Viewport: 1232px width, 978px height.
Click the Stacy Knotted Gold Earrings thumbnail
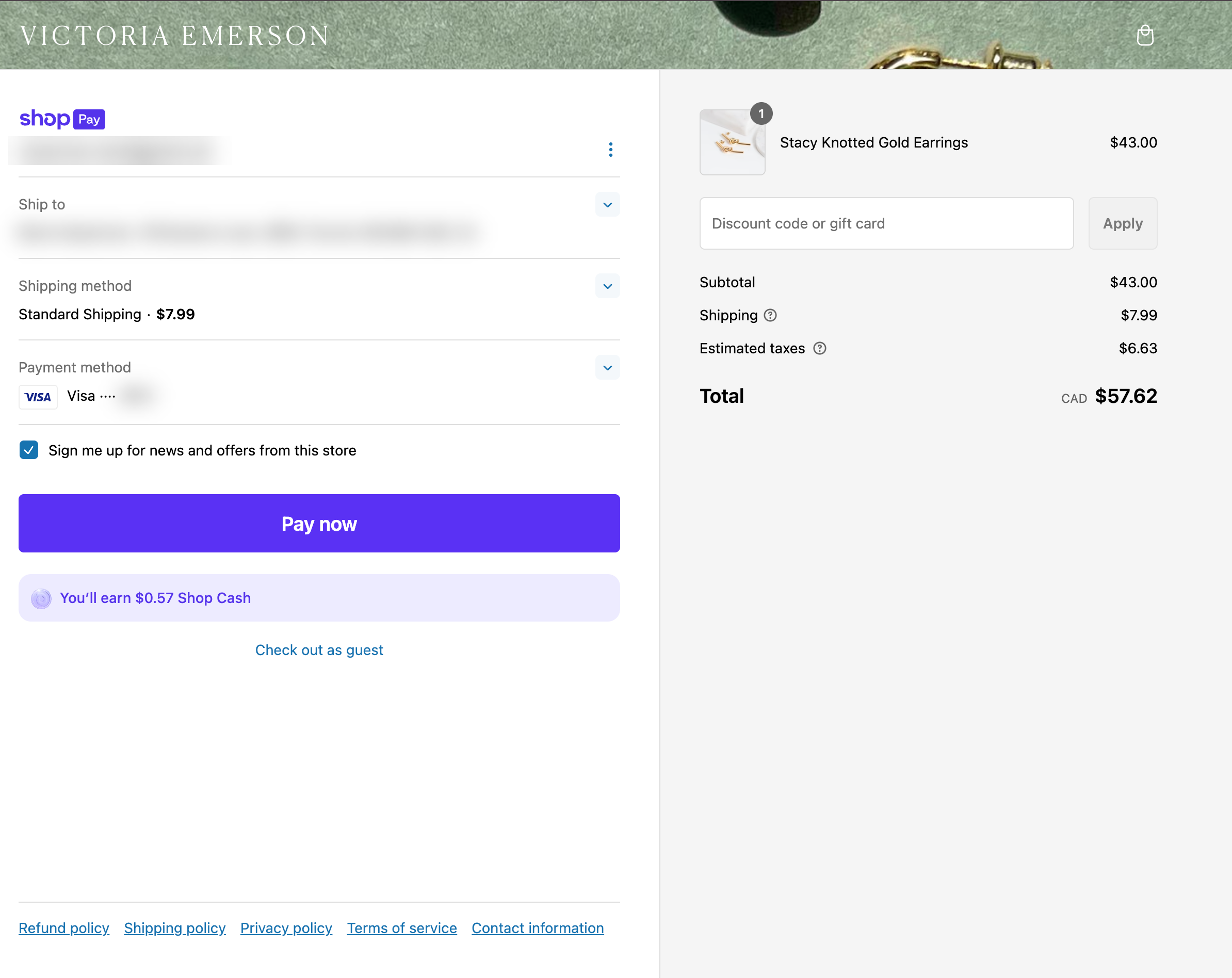click(732, 142)
